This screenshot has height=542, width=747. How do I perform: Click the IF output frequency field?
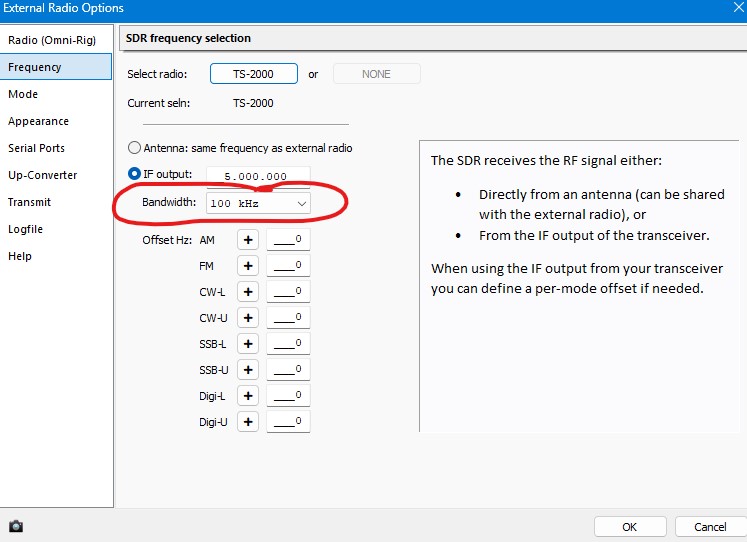[x=258, y=176]
